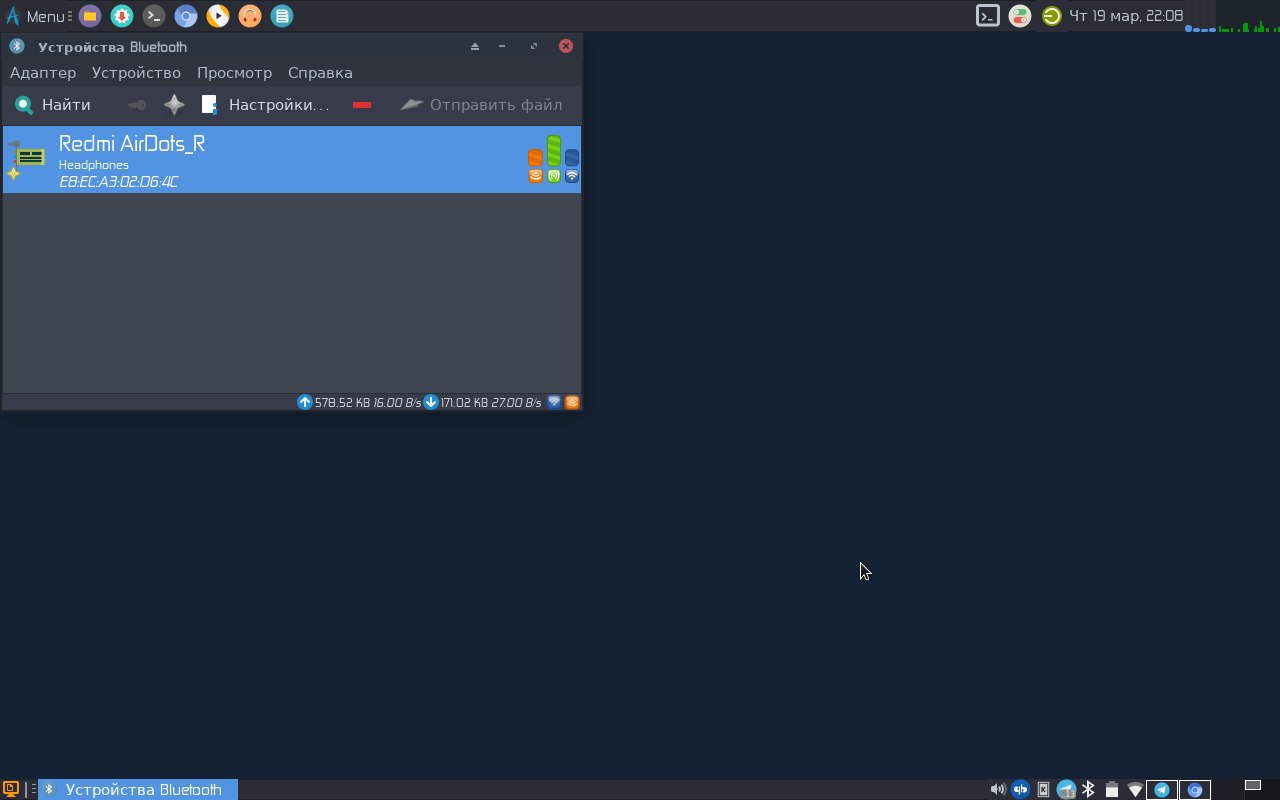Click K keyboard layout tray icon
Image resolution: width=1280 pixels, height=800 pixels.
click(x=1043, y=789)
